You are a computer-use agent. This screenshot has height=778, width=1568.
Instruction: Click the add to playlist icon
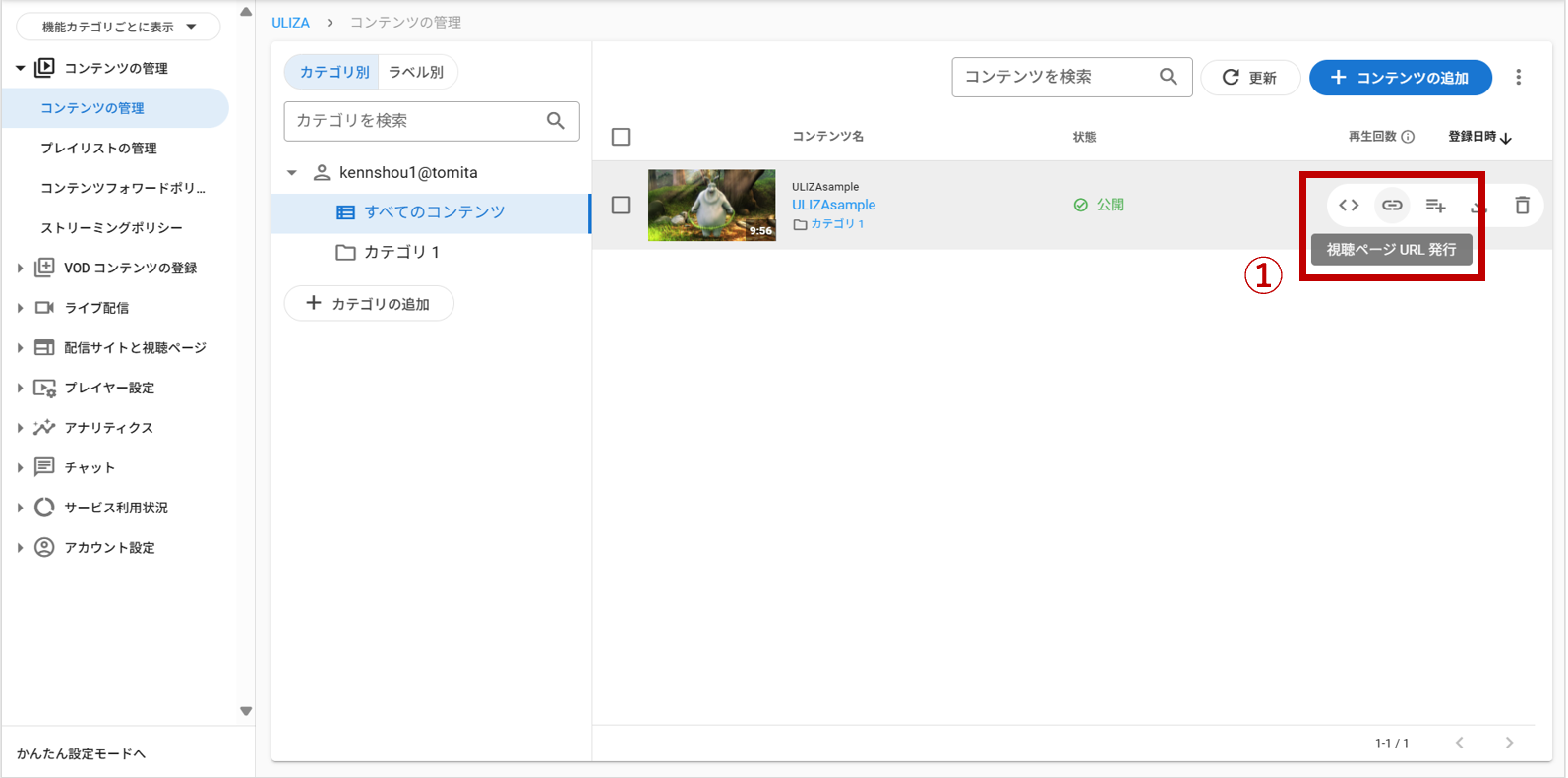[1435, 206]
